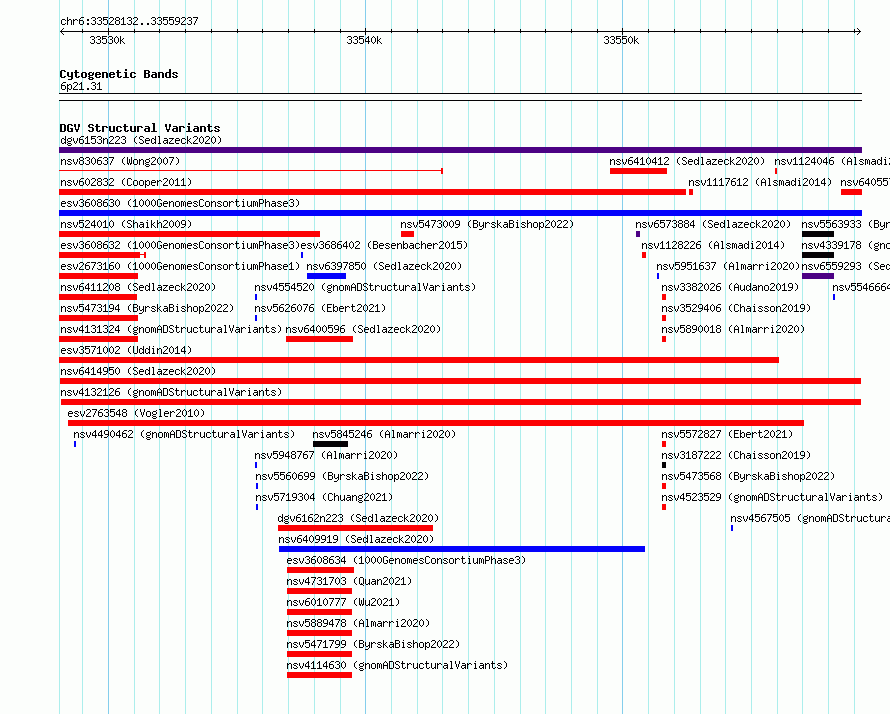Select the black bar under nsv5845246
Image resolution: width=890 pixels, height=714 pixels.
(x=330, y=444)
